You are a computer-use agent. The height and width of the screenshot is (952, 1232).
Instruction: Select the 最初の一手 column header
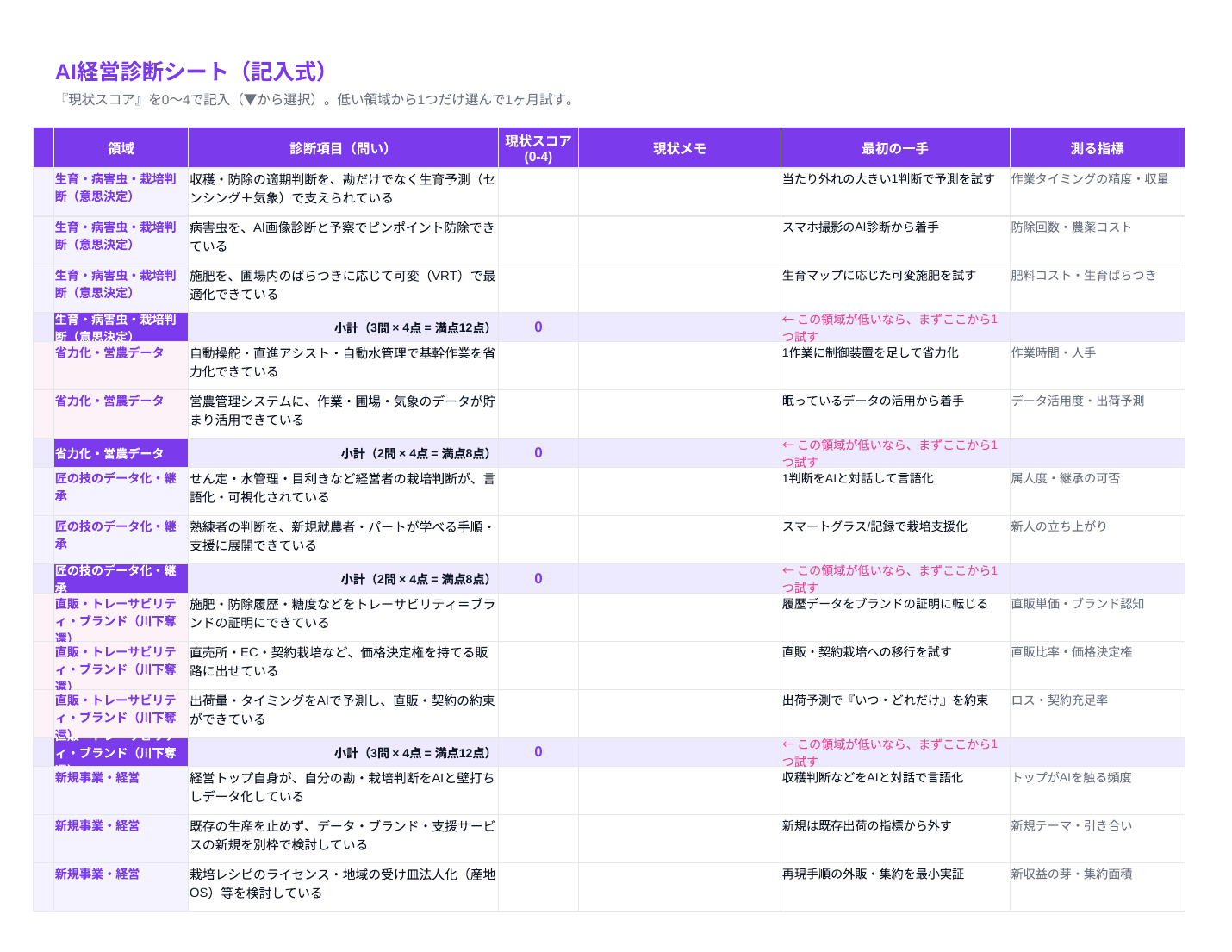coord(895,148)
